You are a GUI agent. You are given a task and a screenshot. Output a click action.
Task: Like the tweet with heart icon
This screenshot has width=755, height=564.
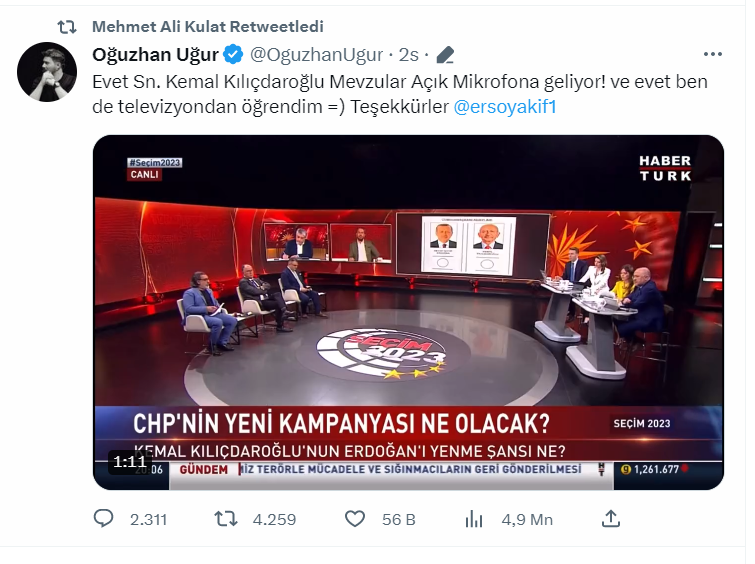[x=355, y=519]
